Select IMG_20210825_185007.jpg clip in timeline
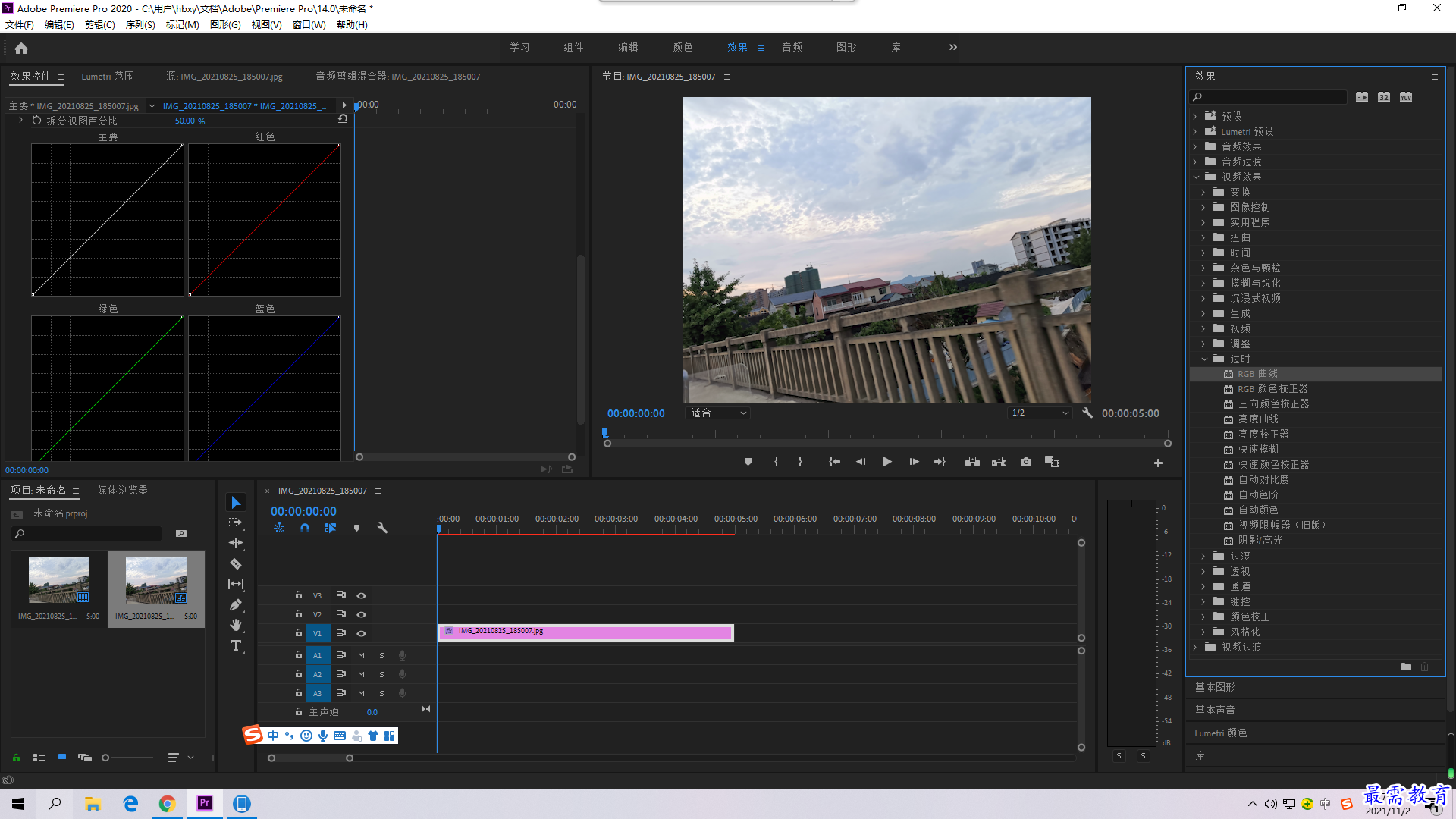 point(585,633)
